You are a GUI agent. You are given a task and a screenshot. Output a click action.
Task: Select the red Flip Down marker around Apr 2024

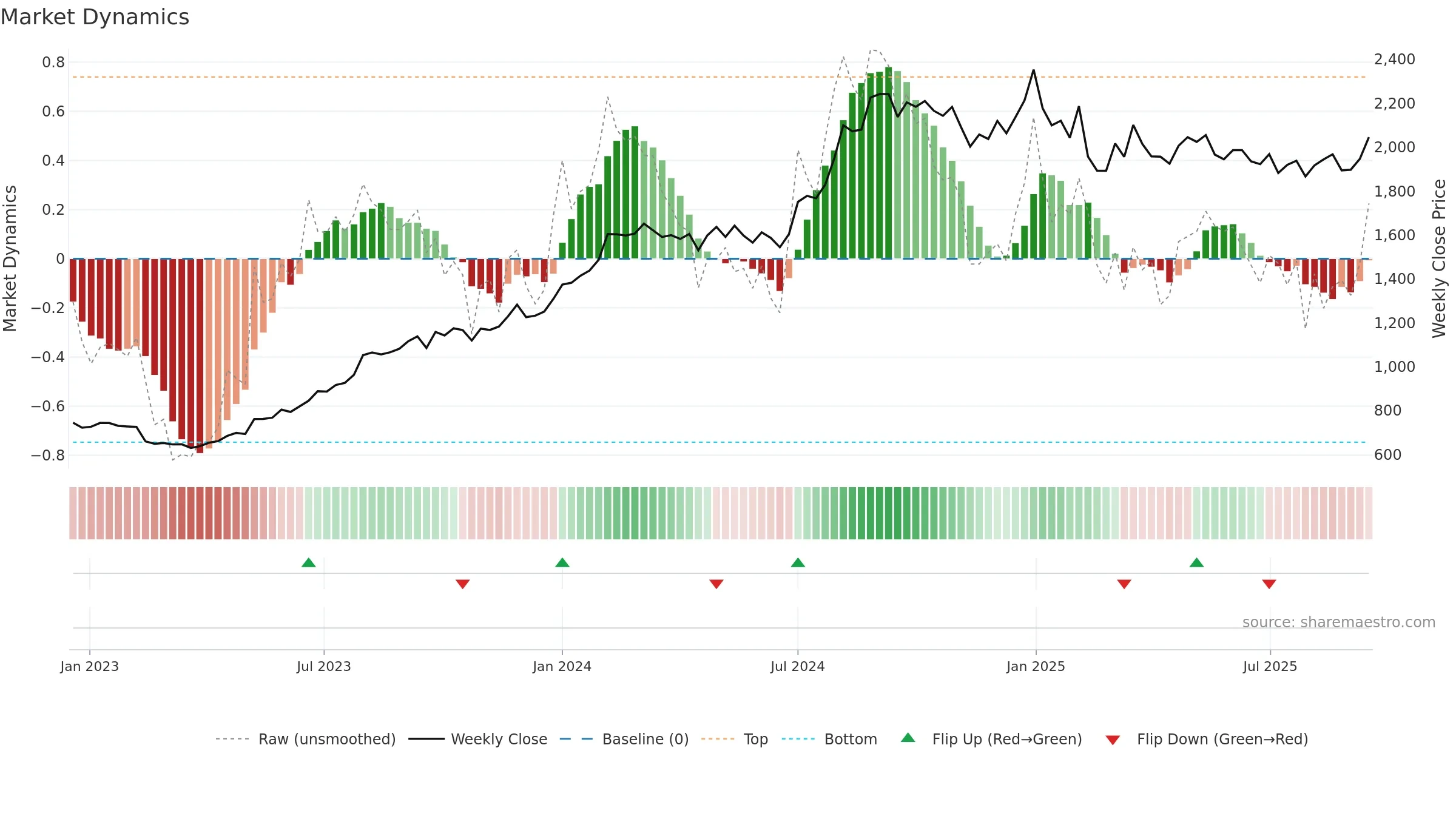(x=716, y=584)
